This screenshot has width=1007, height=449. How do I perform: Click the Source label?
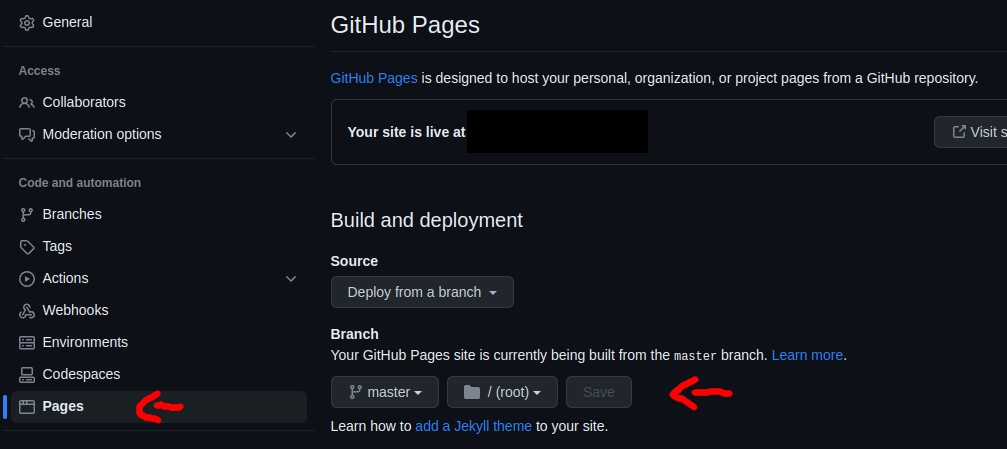[354, 261]
